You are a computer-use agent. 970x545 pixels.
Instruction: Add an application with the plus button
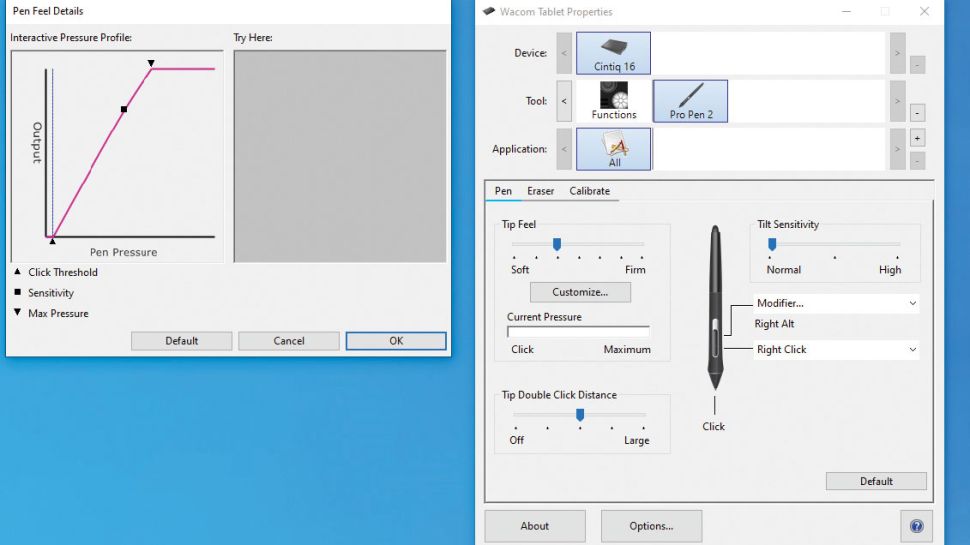(x=917, y=138)
